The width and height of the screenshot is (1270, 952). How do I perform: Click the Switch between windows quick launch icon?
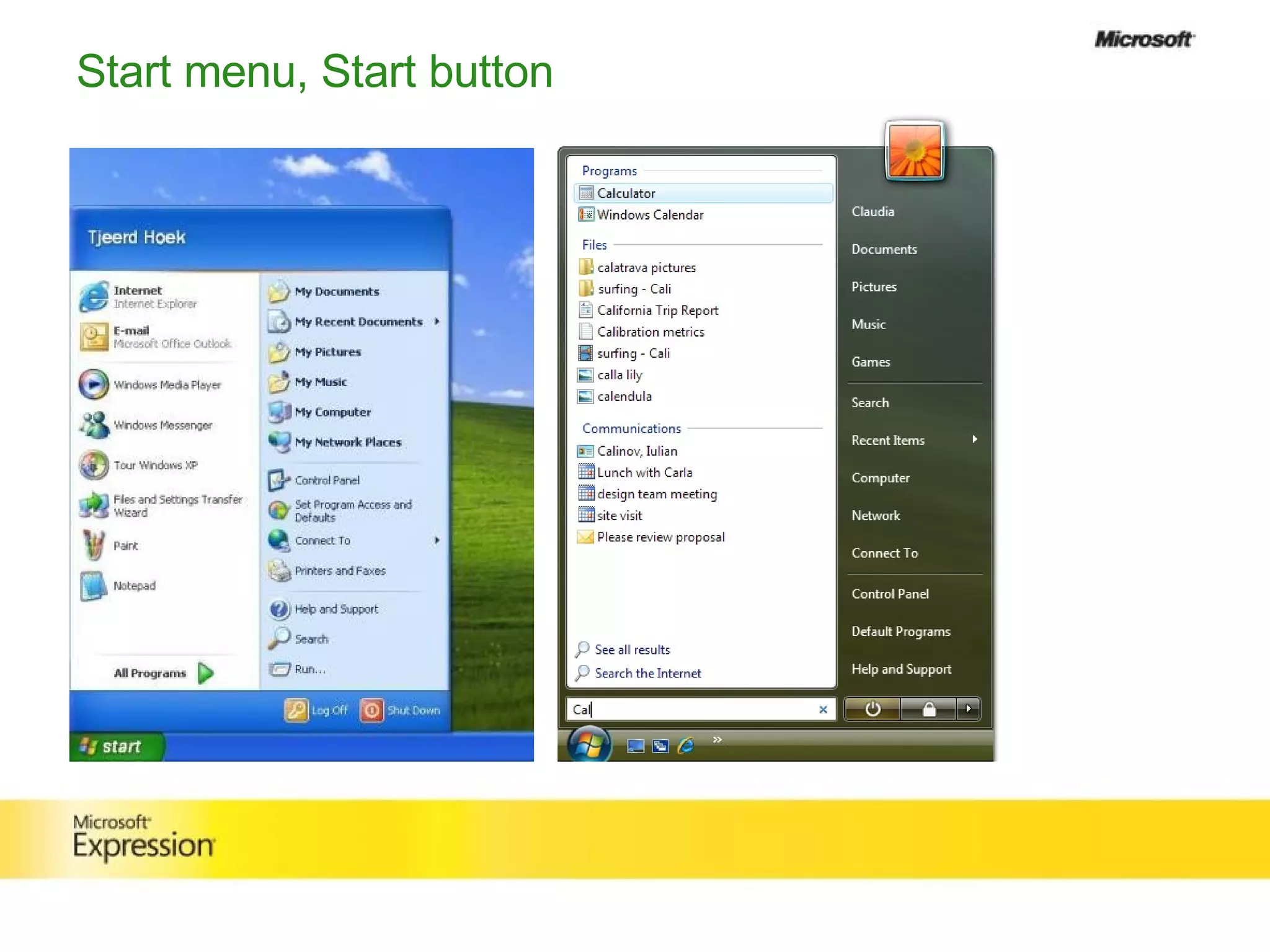pos(660,746)
